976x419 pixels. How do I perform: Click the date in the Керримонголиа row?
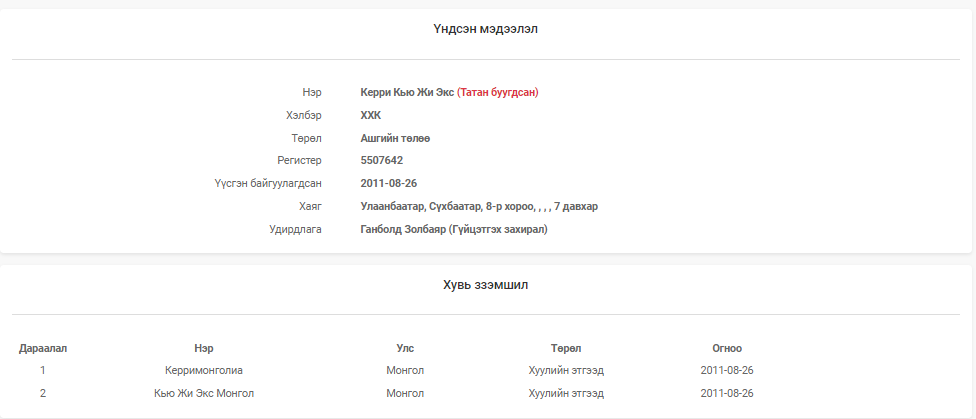coord(727,370)
